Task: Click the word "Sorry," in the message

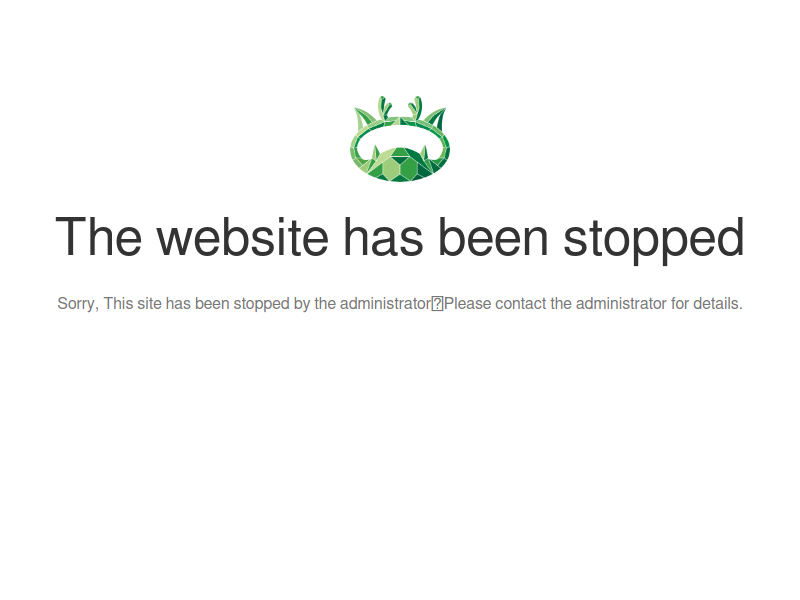Action: coord(78,304)
